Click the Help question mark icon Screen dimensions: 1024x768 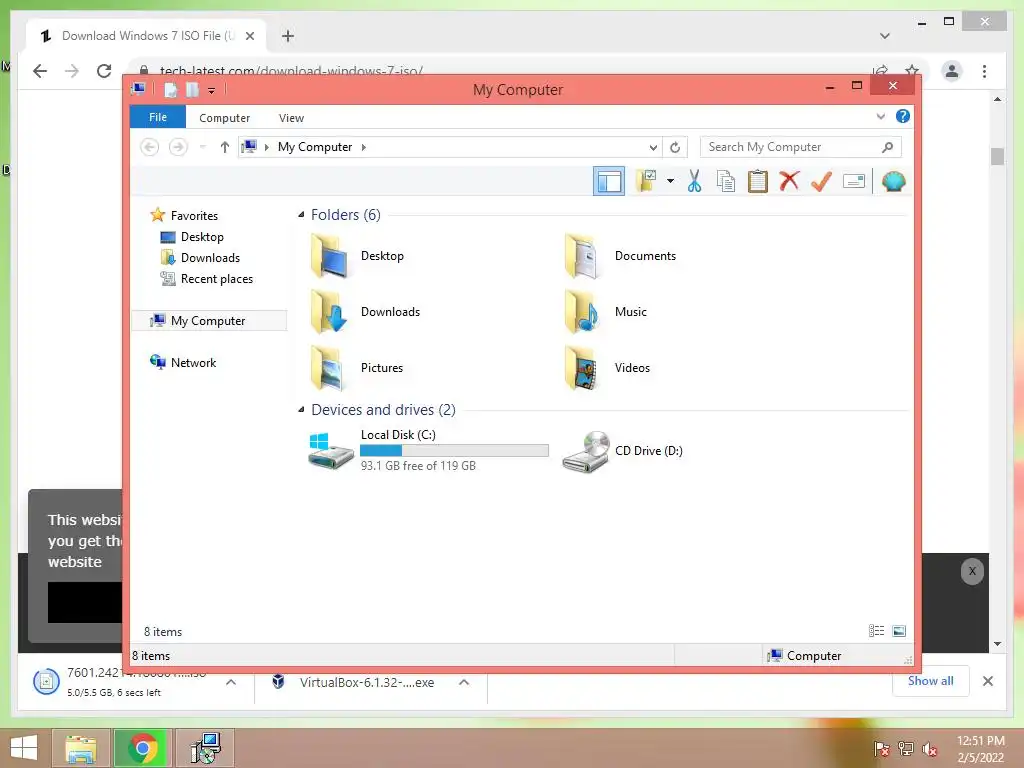(x=903, y=116)
